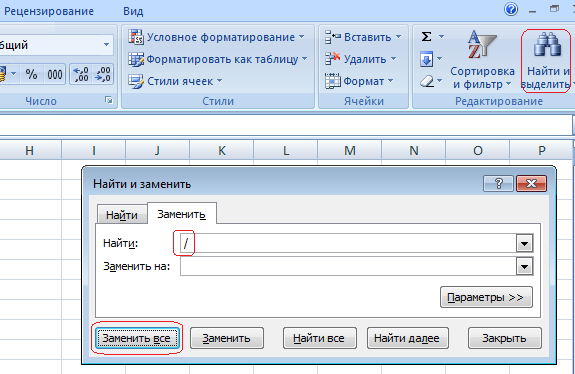
Task: Expand AutoSum dropdown arrow
Action: tap(442, 37)
